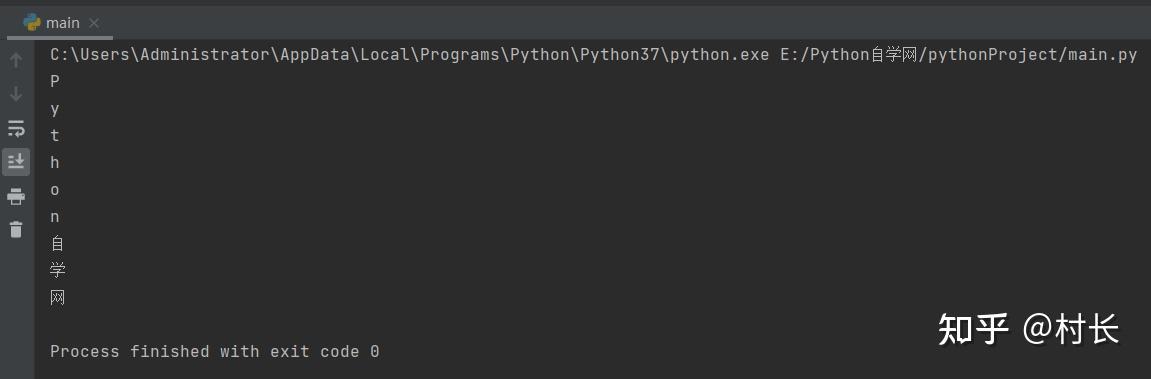Viewport: 1151px width, 379px height.
Task: Click output line showing character 网
Action: coord(57,297)
